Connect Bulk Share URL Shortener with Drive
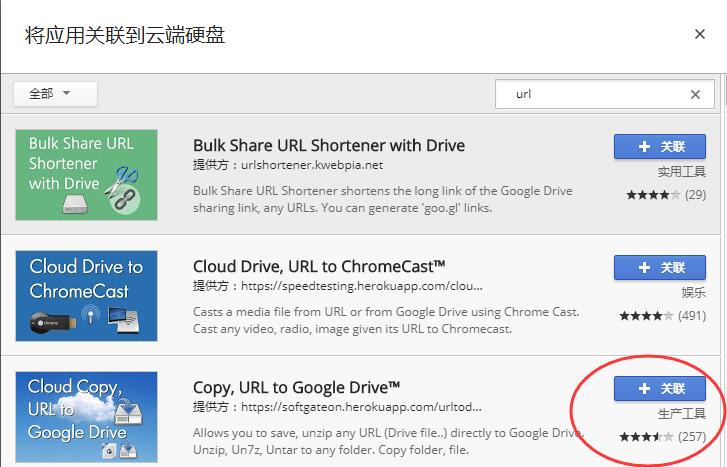This screenshot has width=727, height=467. [660, 147]
